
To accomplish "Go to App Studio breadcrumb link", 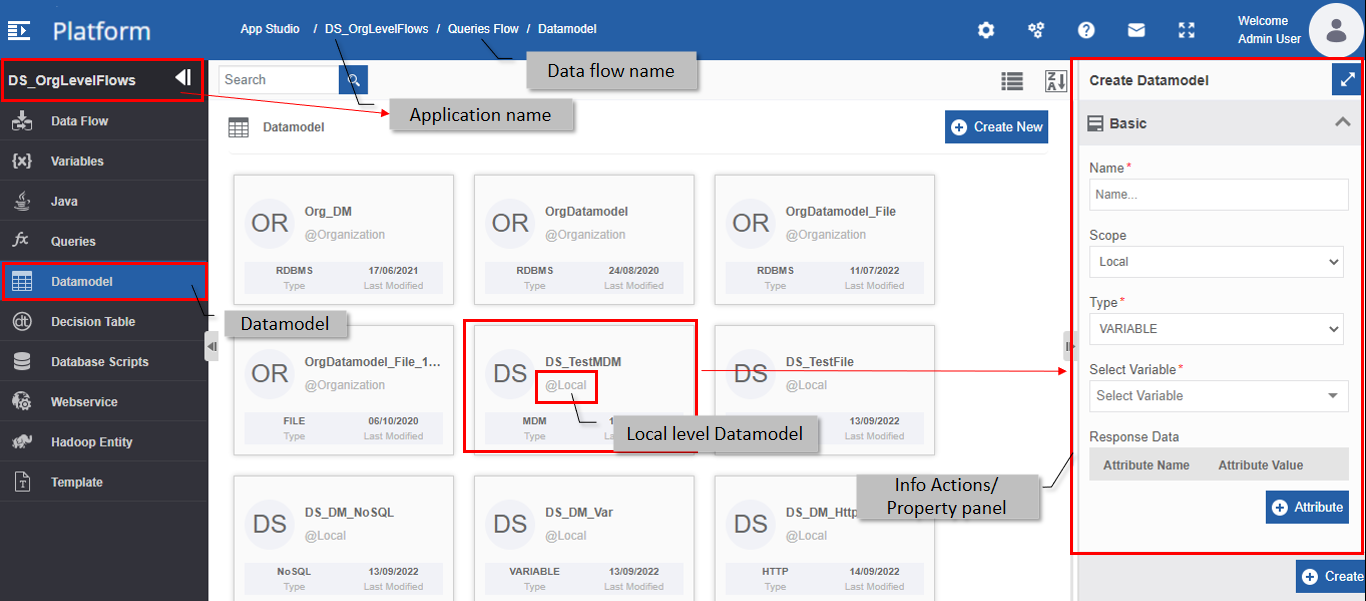I will (x=270, y=29).
